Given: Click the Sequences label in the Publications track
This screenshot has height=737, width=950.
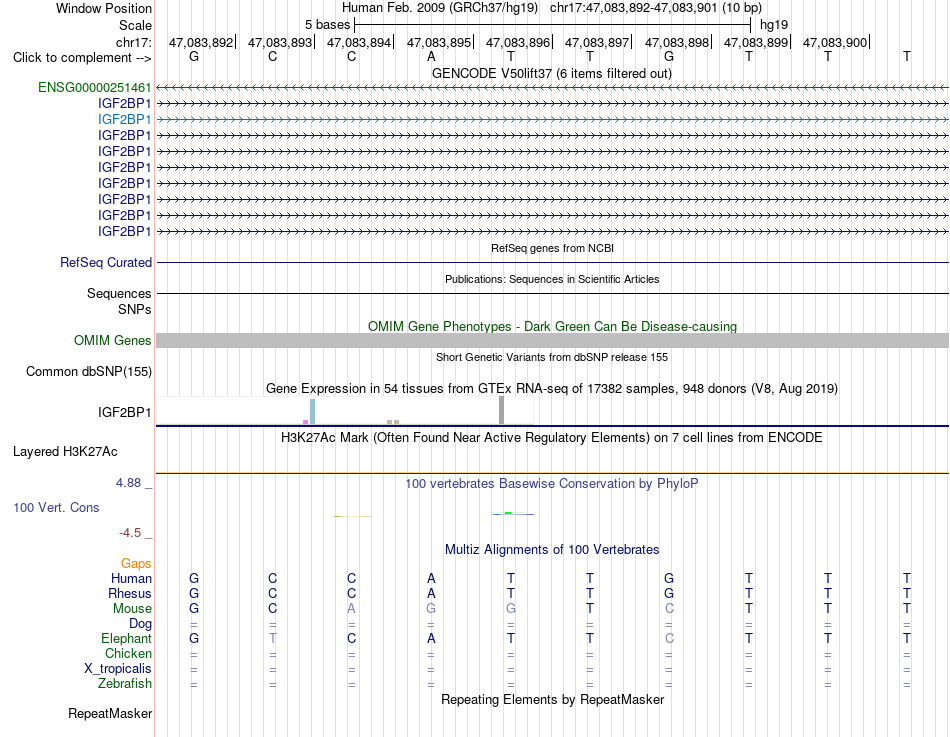Looking at the screenshot, I should coord(119,293).
